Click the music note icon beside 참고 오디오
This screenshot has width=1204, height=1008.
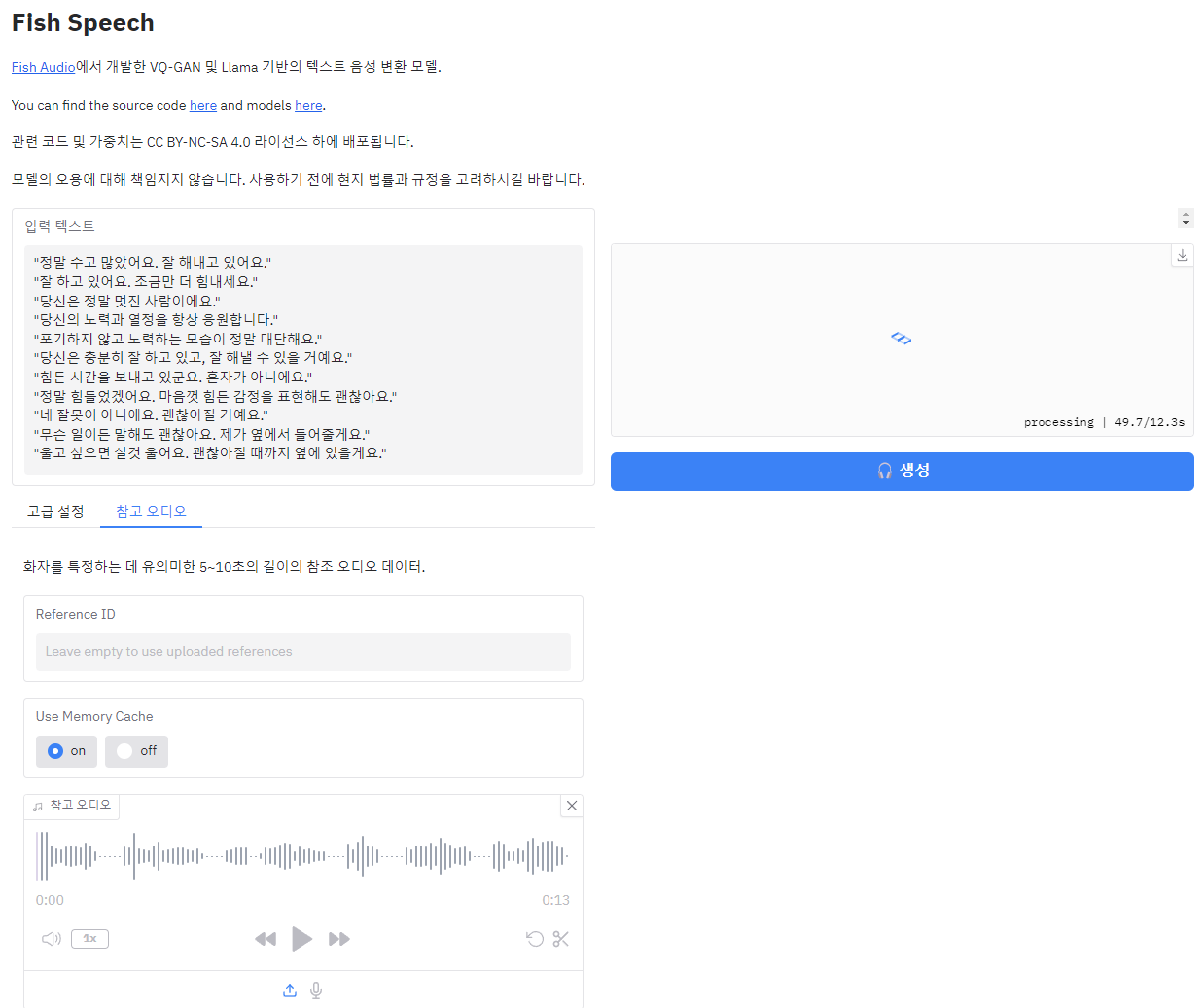click(x=38, y=807)
